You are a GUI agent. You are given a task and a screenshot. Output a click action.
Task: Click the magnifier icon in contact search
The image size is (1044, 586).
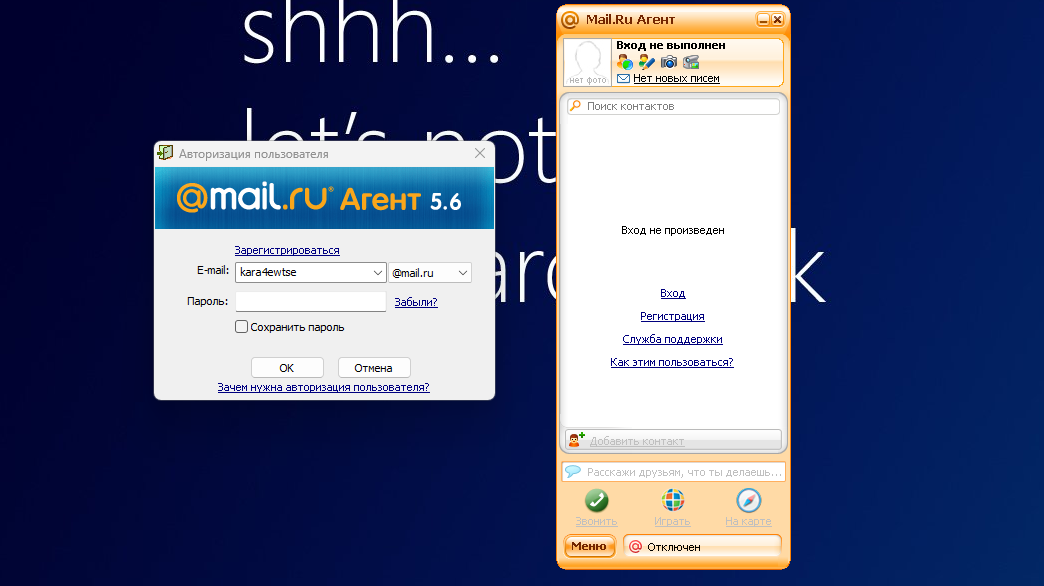575,106
